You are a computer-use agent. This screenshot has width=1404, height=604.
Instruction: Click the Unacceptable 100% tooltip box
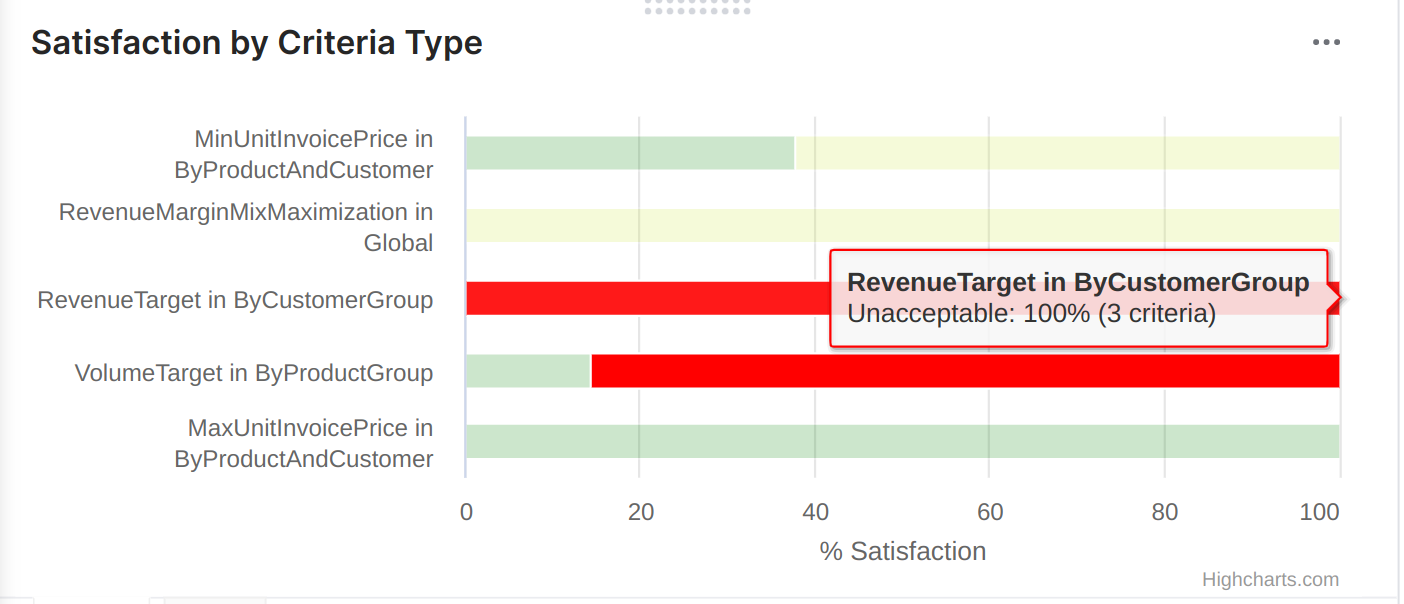tap(1078, 298)
